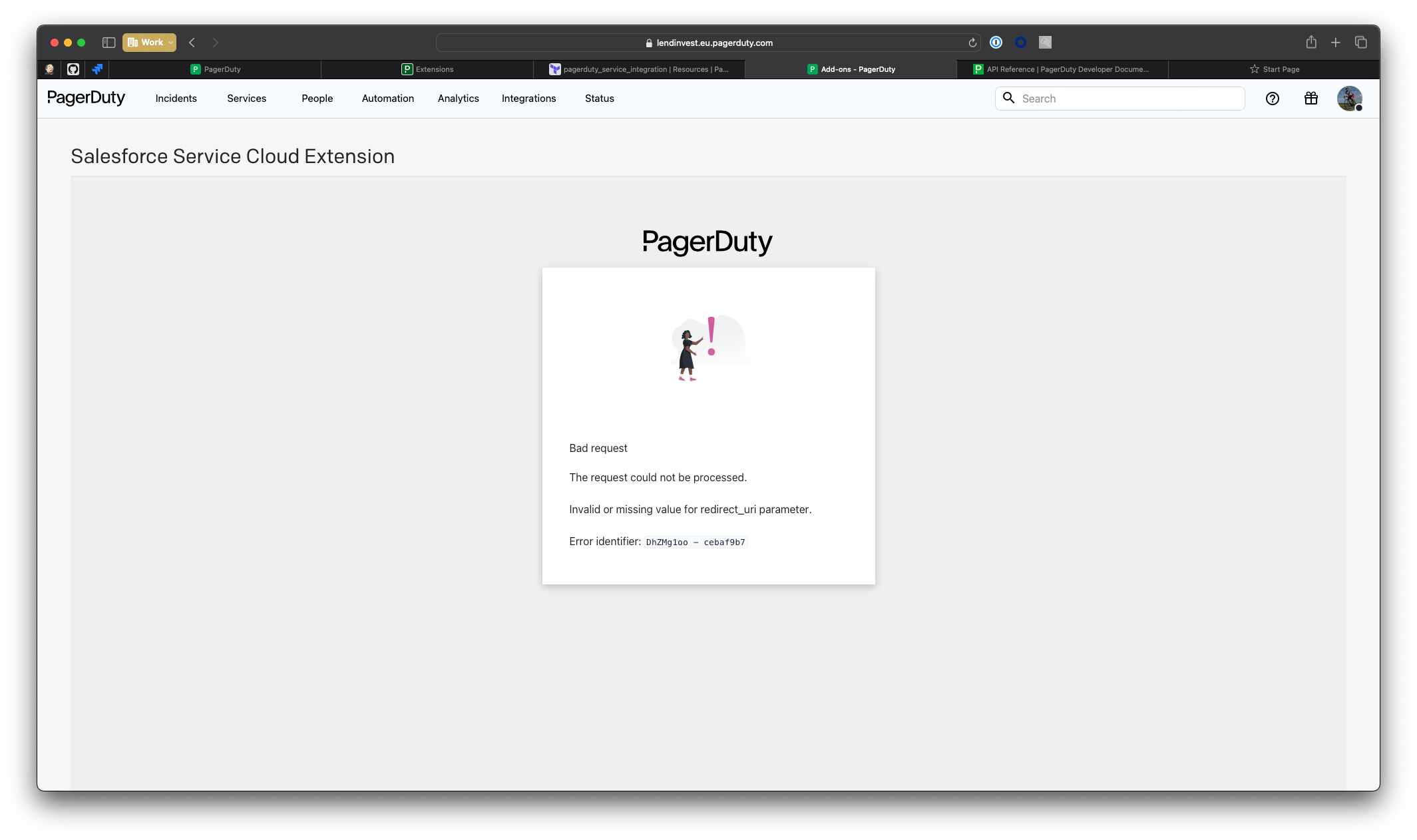Open the Incidents menu

coord(176,99)
